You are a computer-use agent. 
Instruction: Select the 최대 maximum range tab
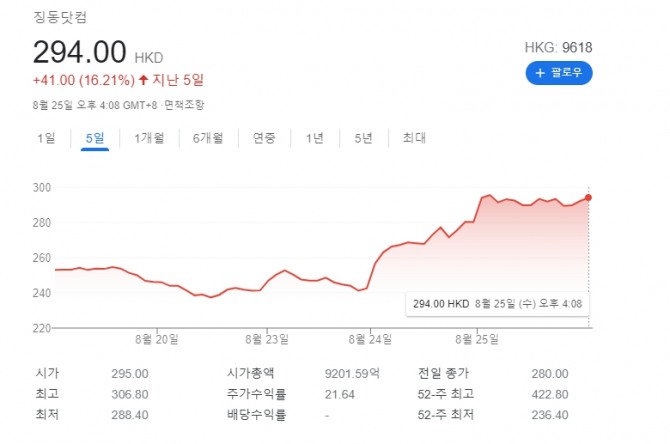click(x=413, y=138)
